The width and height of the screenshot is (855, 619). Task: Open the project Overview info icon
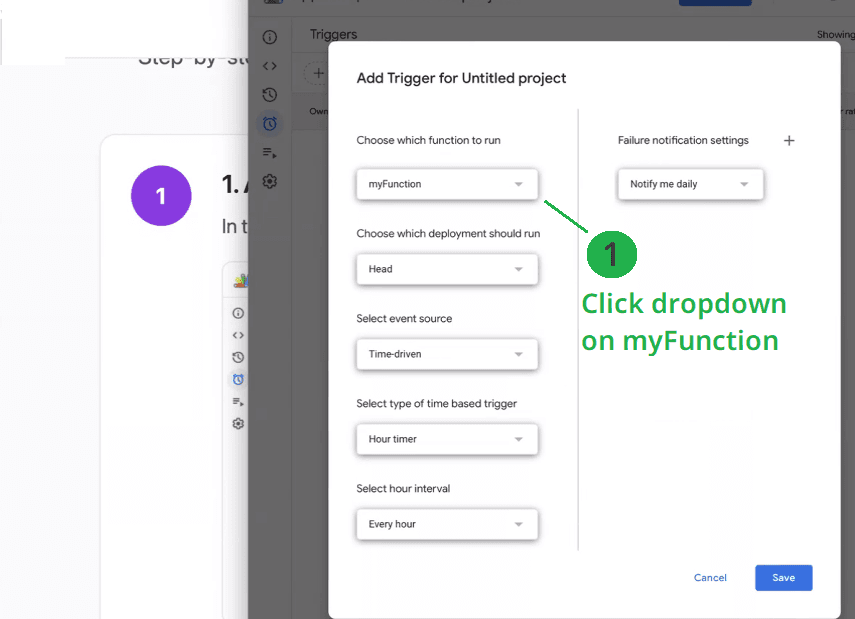[x=268, y=37]
